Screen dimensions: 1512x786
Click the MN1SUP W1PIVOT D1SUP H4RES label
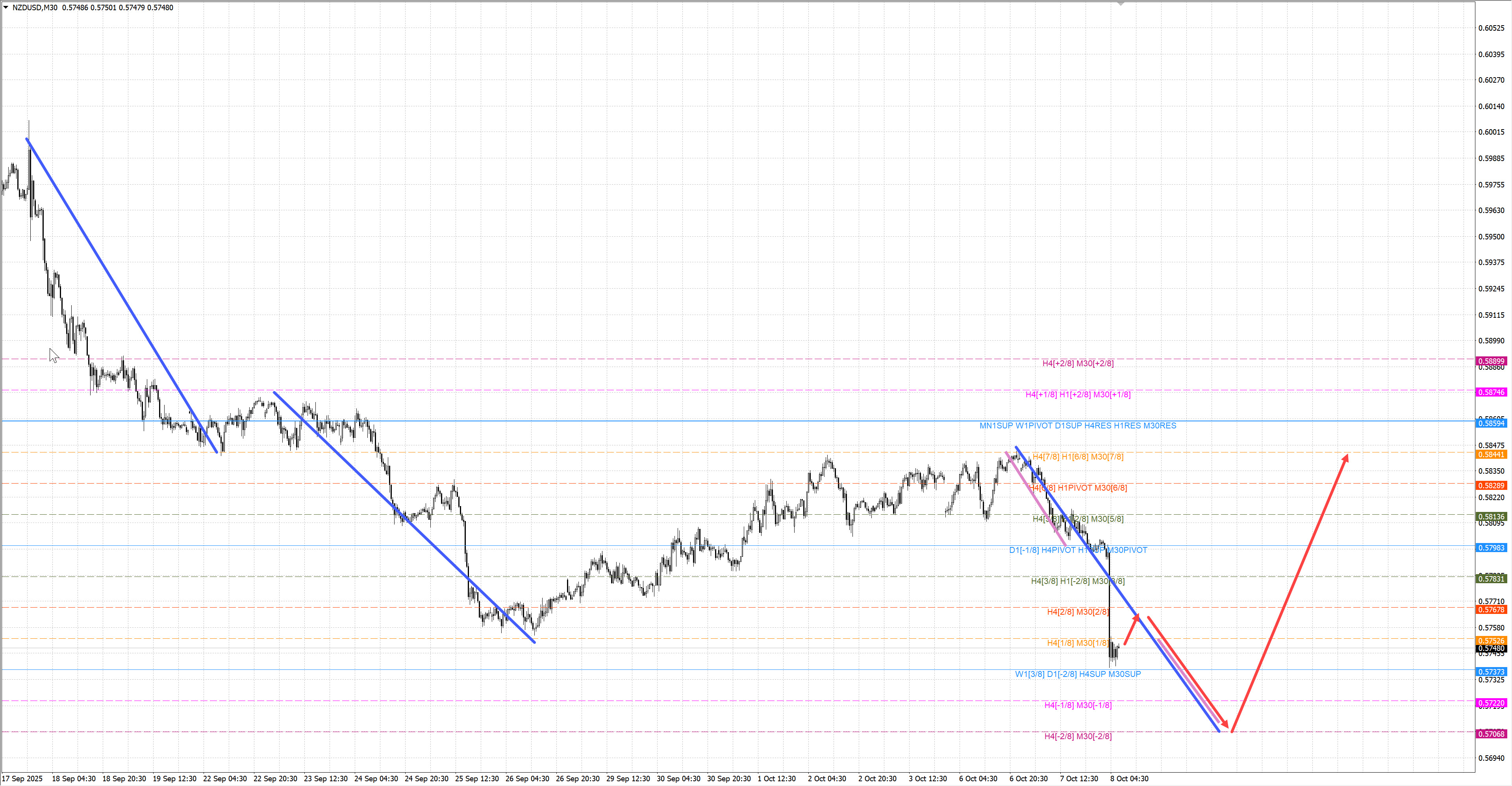tap(1078, 426)
